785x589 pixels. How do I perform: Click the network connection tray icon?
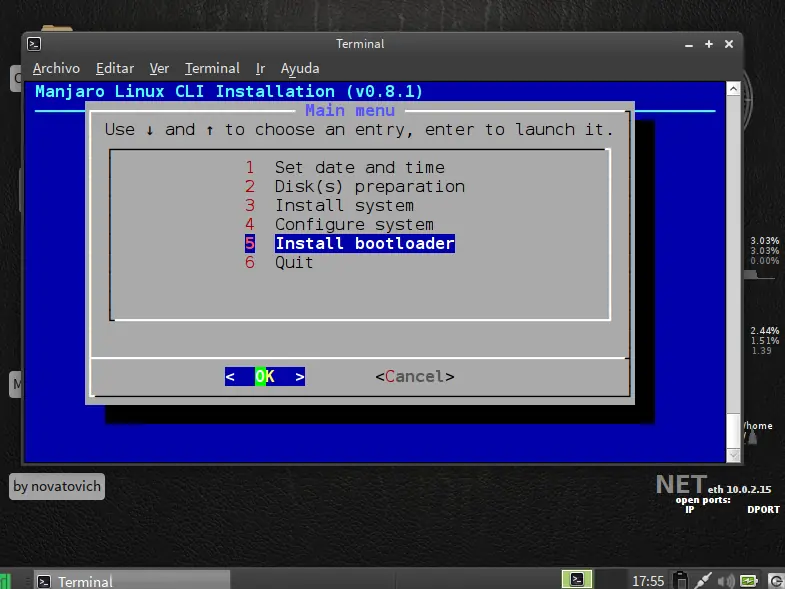(x=703, y=580)
